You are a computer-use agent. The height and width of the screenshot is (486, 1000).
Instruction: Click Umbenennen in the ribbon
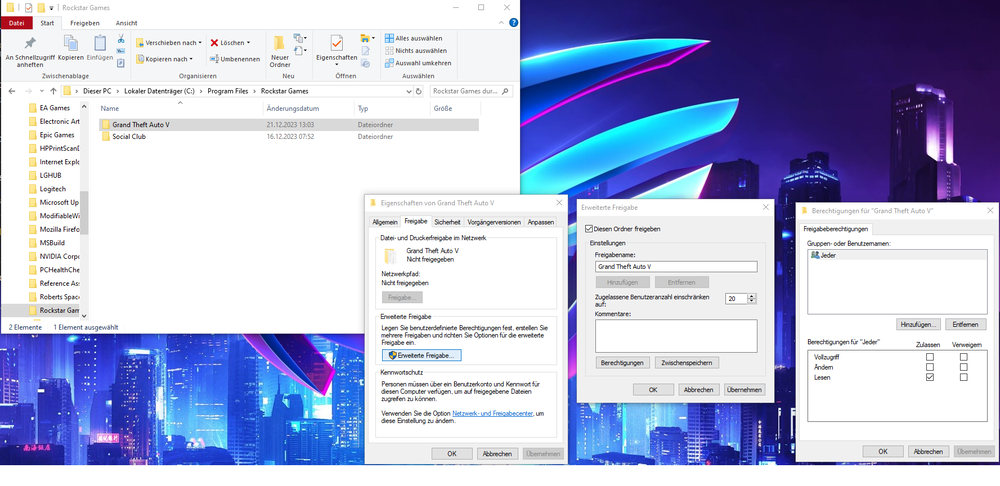click(x=235, y=59)
